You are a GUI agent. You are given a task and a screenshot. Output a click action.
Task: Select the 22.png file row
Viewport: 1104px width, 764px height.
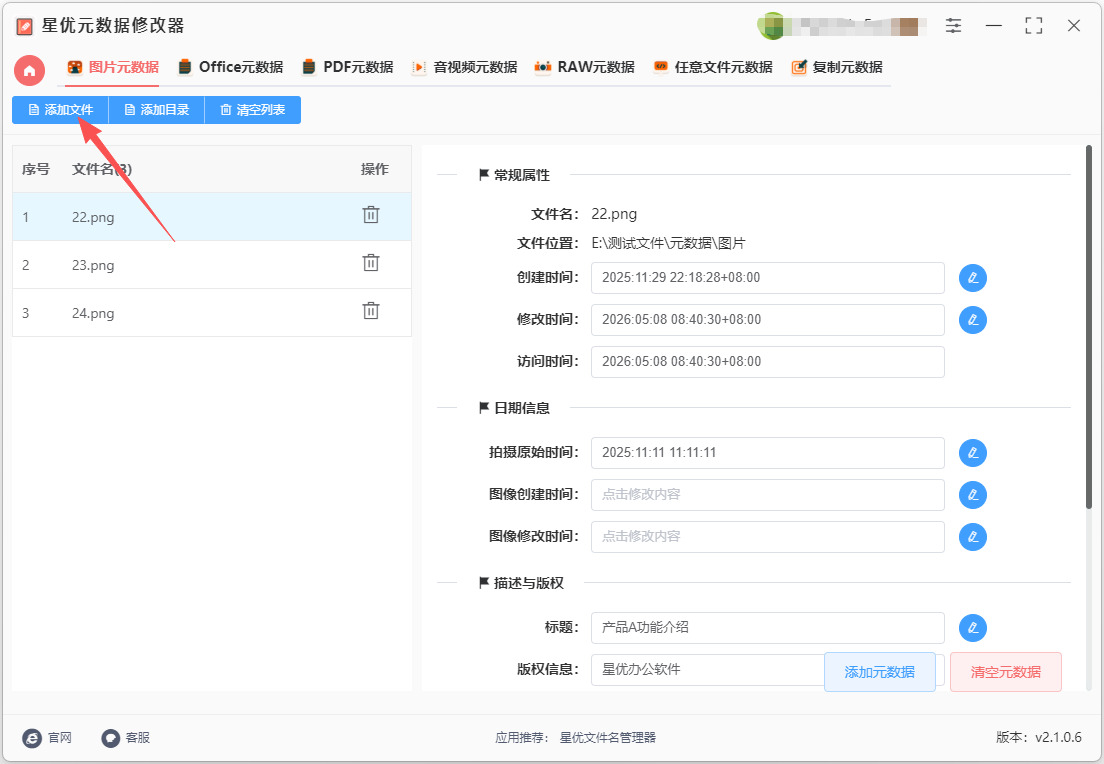(212, 217)
